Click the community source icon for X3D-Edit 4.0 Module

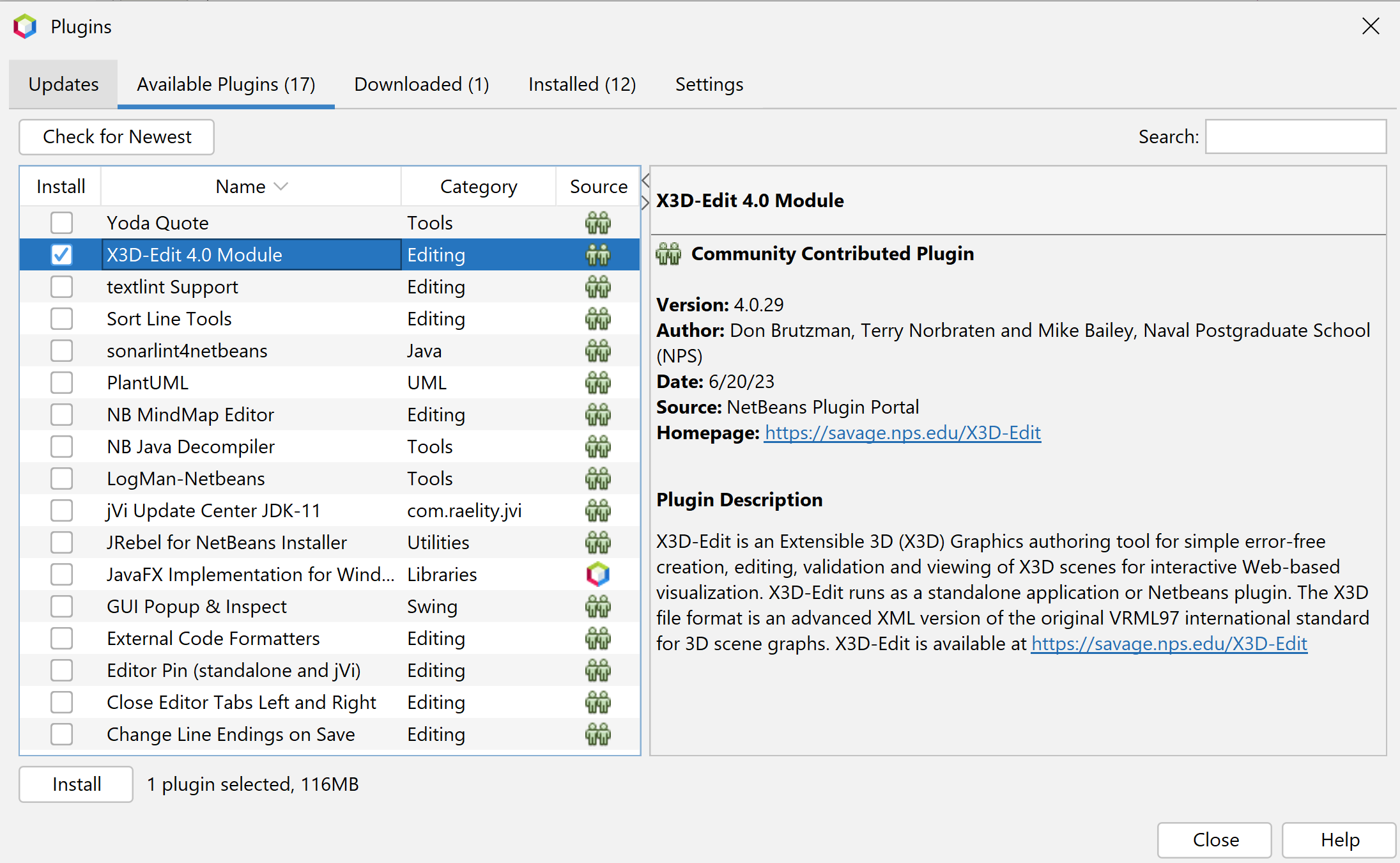tap(598, 254)
